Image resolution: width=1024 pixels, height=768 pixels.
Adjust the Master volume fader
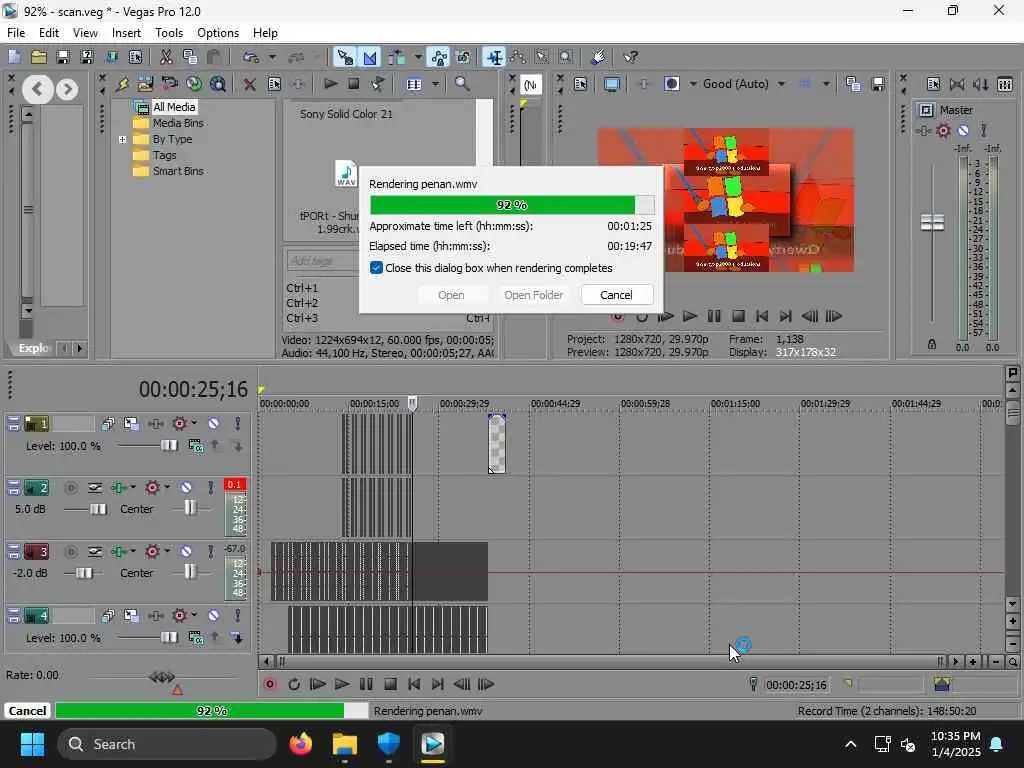[932, 223]
